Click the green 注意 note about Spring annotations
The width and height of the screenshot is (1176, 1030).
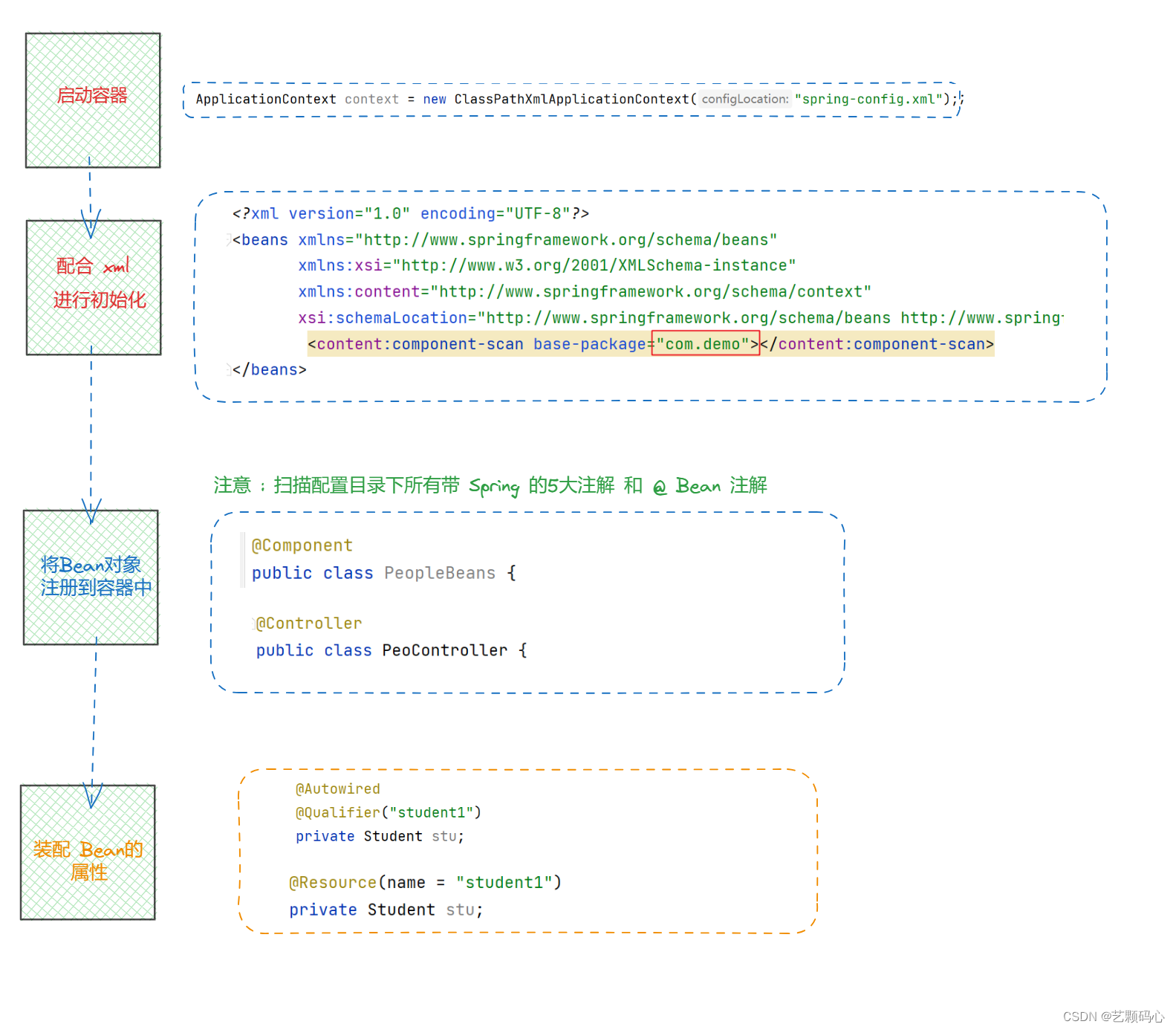coord(490,486)
